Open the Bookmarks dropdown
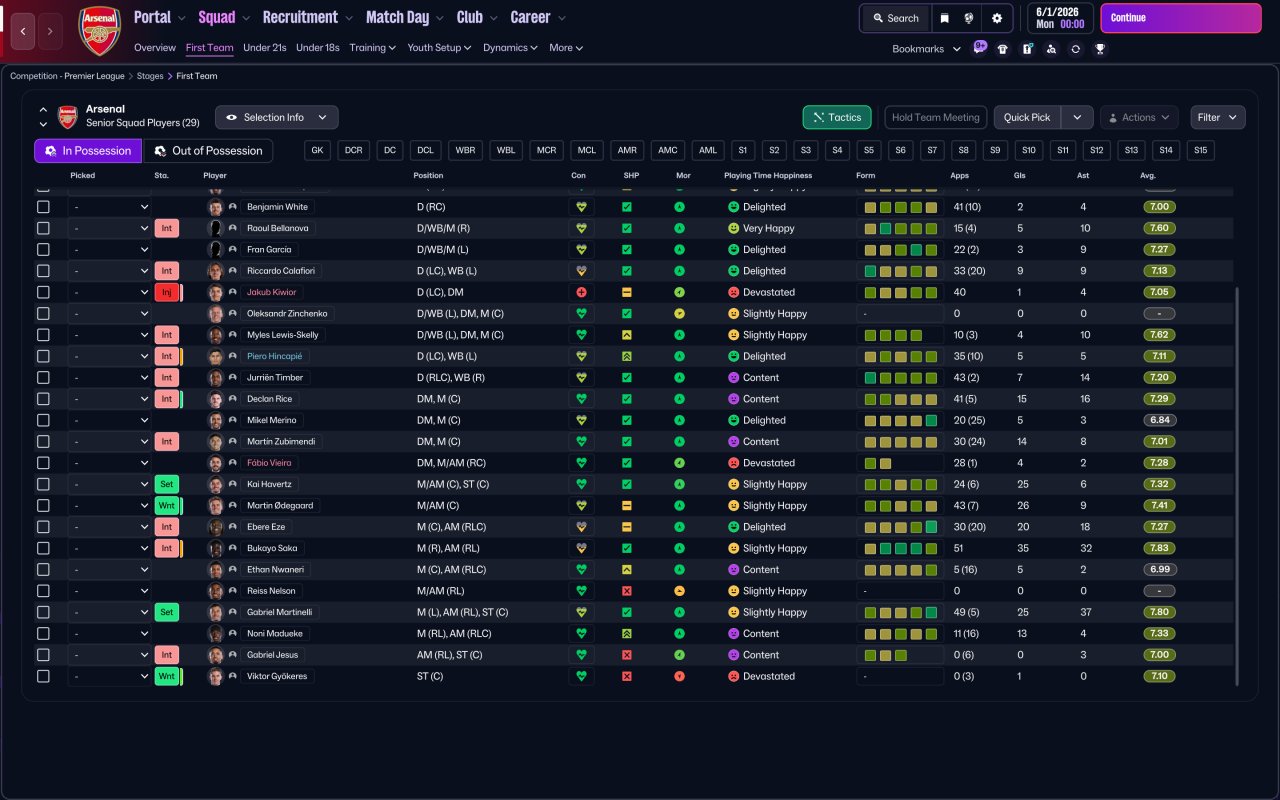Screen dimensions: 1280x800 926,49
